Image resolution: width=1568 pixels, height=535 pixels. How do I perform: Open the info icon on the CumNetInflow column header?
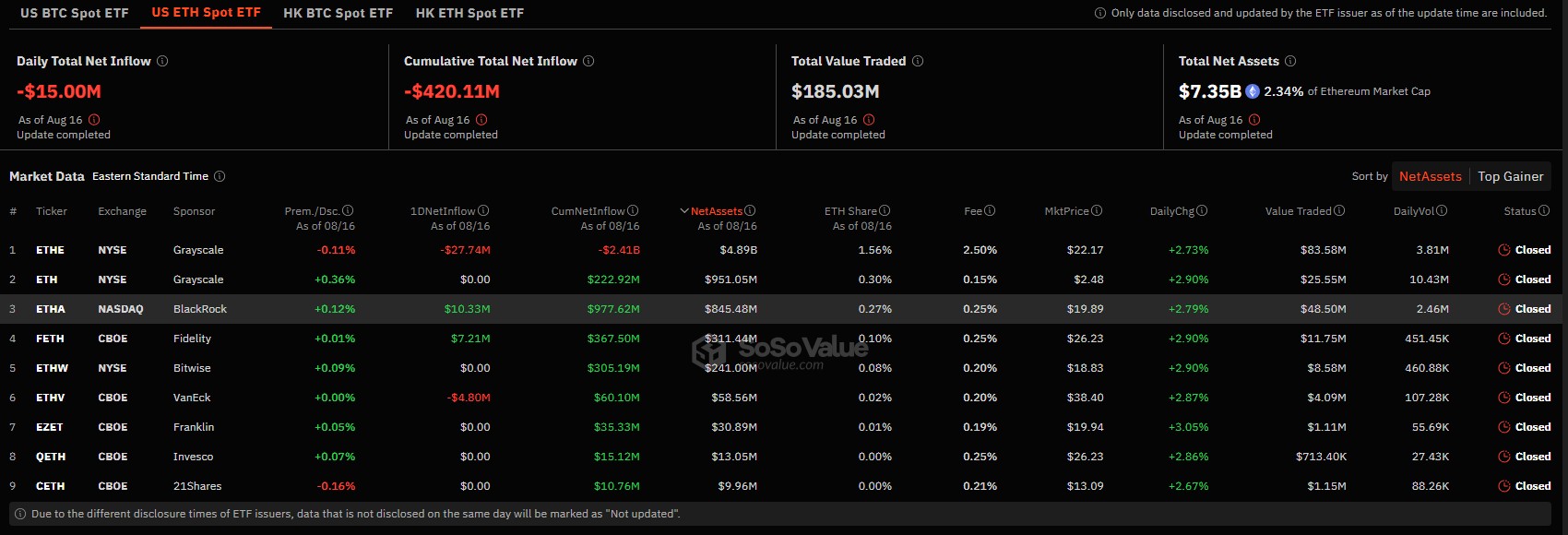[x=633, y=210]
